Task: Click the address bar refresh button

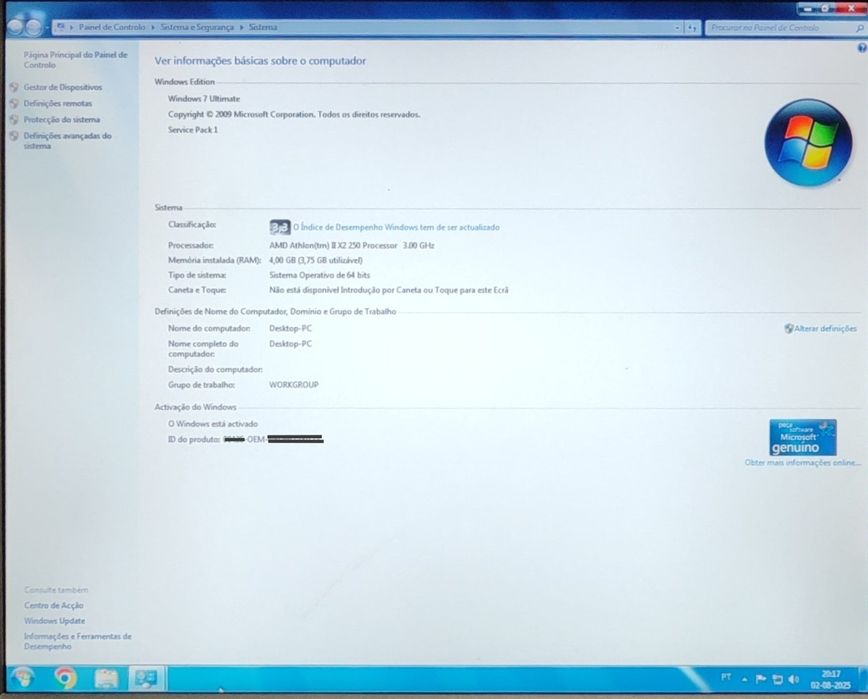Action: tap(692, 27)
